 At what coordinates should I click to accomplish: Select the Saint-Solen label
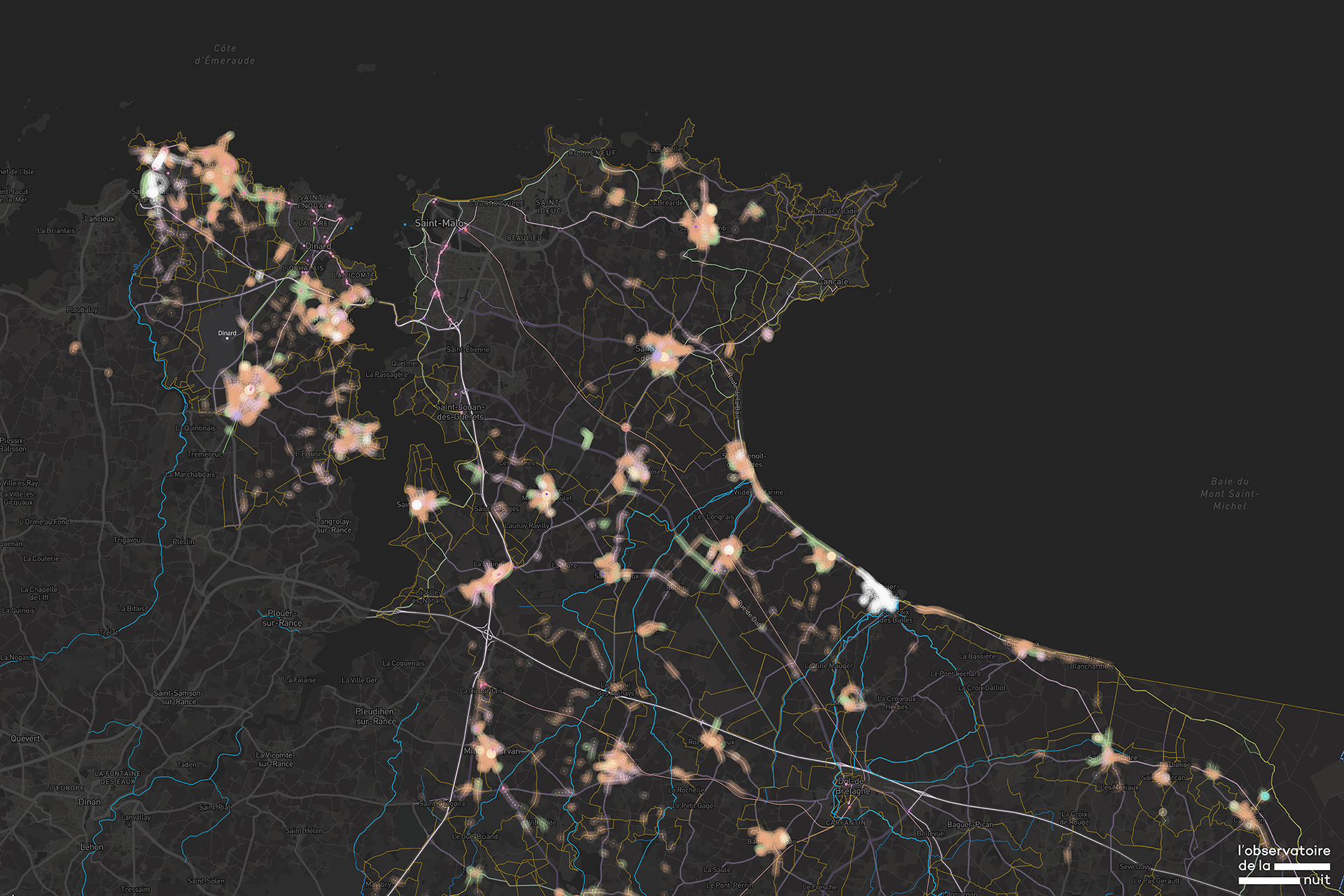tap(206, 881)
